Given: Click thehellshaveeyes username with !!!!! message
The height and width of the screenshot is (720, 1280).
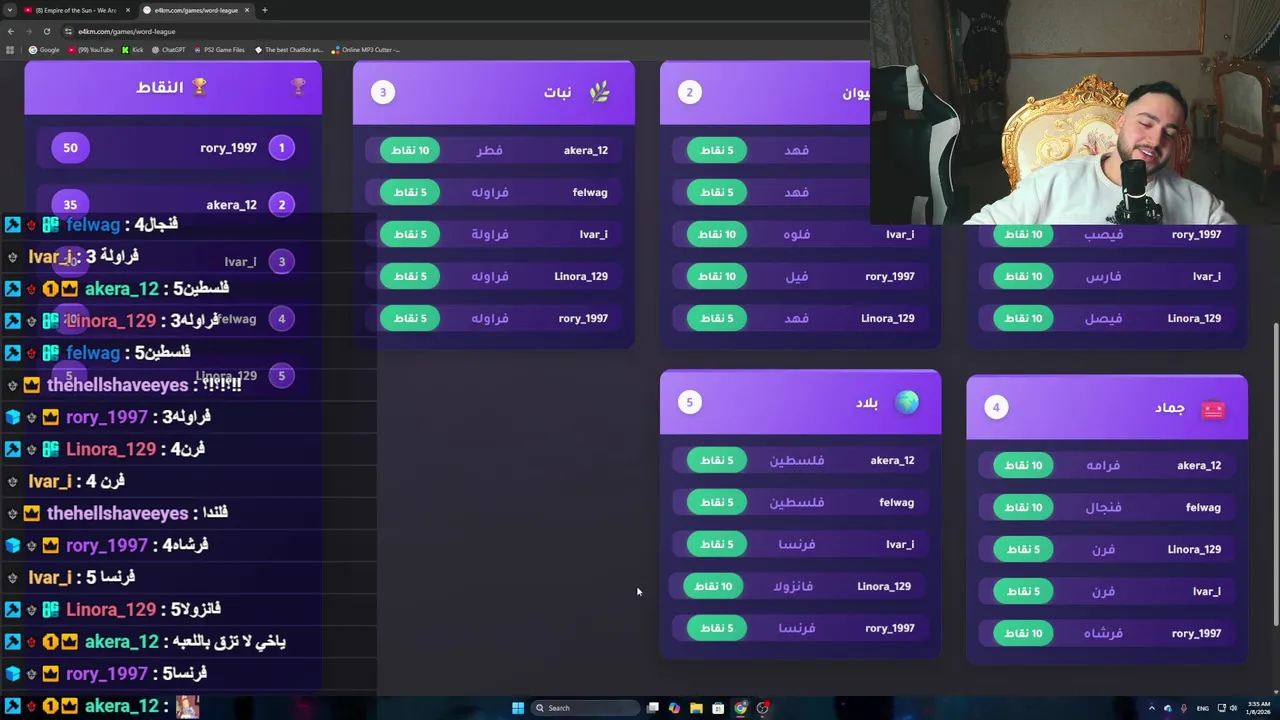Looking at the screenshot, I should click(x=117, y=385).
